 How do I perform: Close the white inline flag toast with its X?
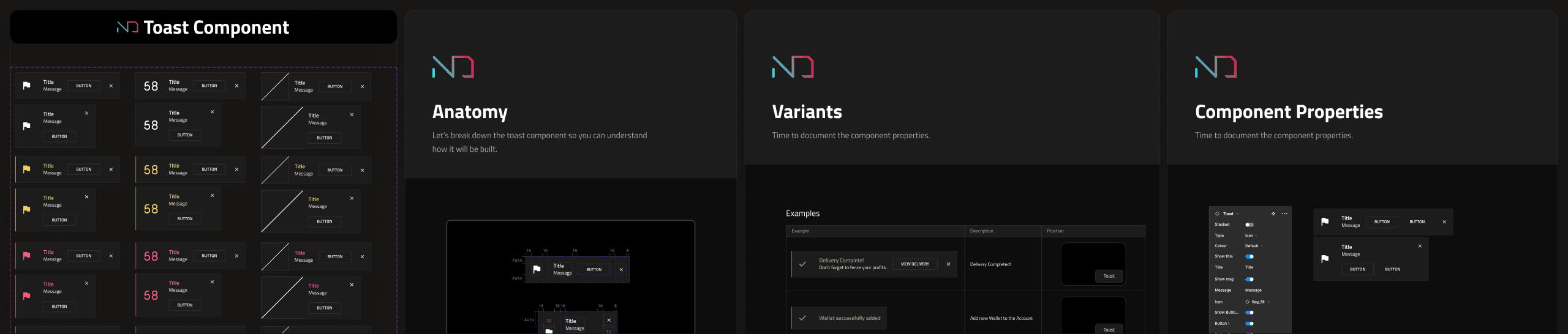coord(111,86)
